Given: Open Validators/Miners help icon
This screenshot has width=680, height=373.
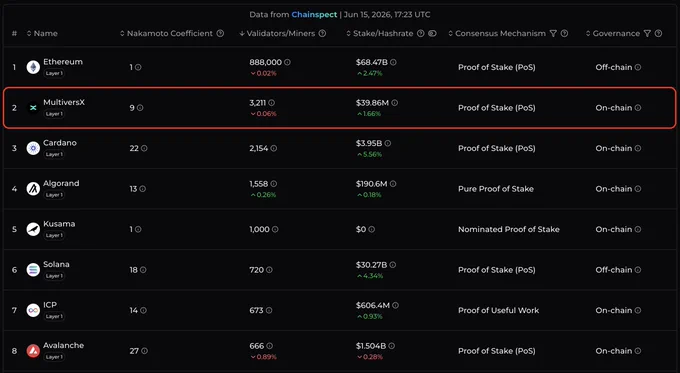Looking at the screenshot, I should [322, 33].
